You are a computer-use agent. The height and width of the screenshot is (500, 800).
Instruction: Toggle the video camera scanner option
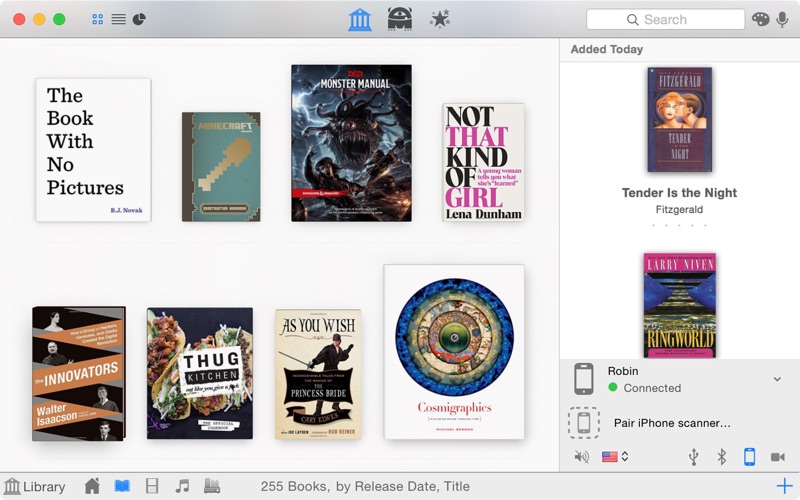click(777, 457)
